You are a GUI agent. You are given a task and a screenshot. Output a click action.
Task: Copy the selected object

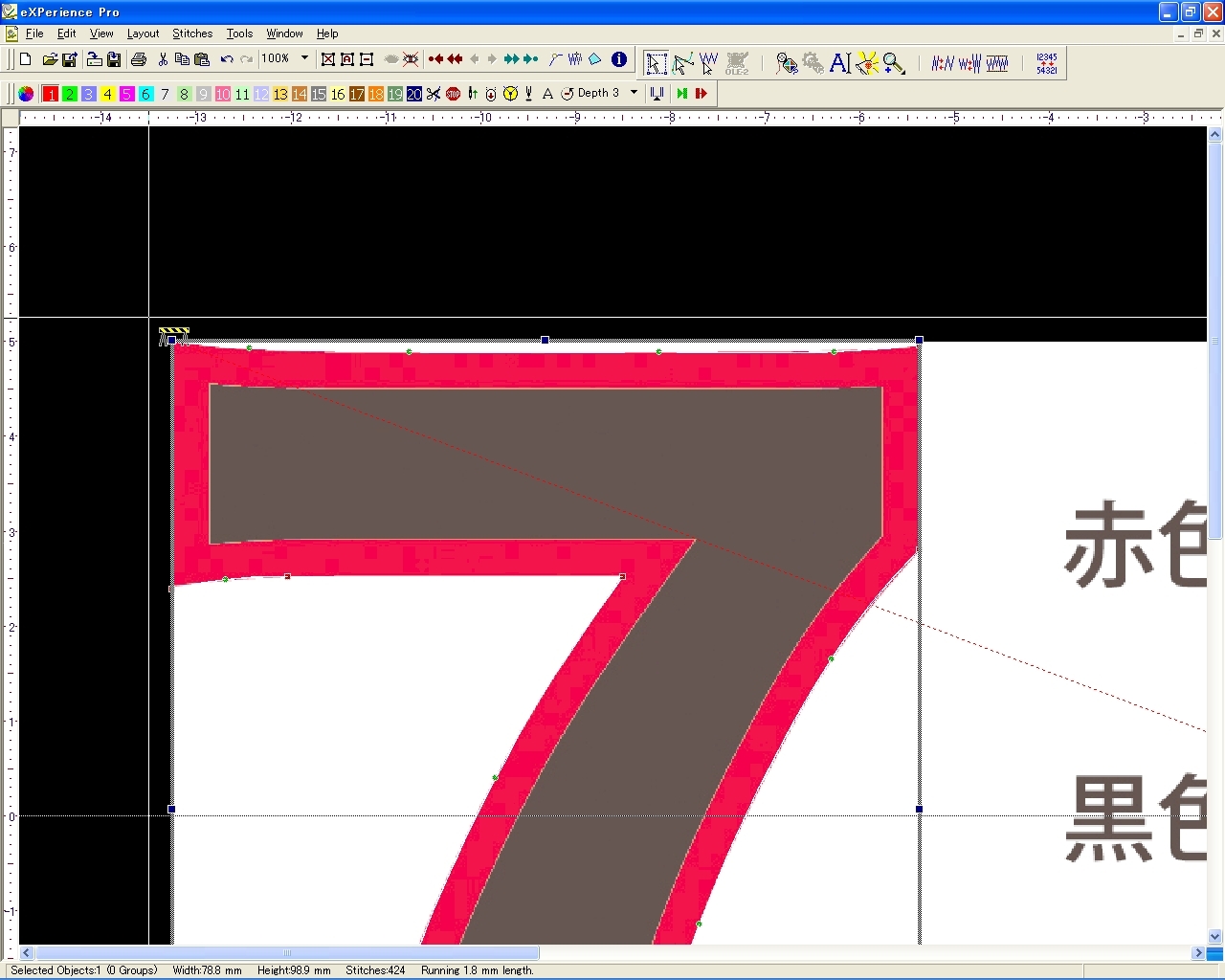pos(182,59)
